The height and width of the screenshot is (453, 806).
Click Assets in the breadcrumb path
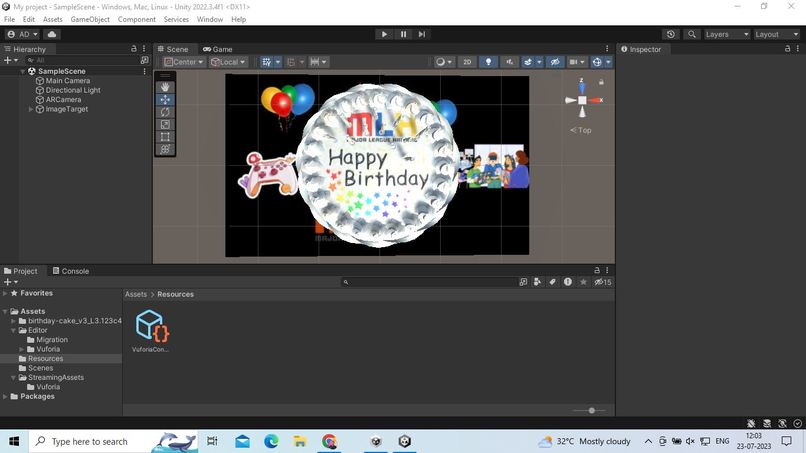[x=136, y=294]
